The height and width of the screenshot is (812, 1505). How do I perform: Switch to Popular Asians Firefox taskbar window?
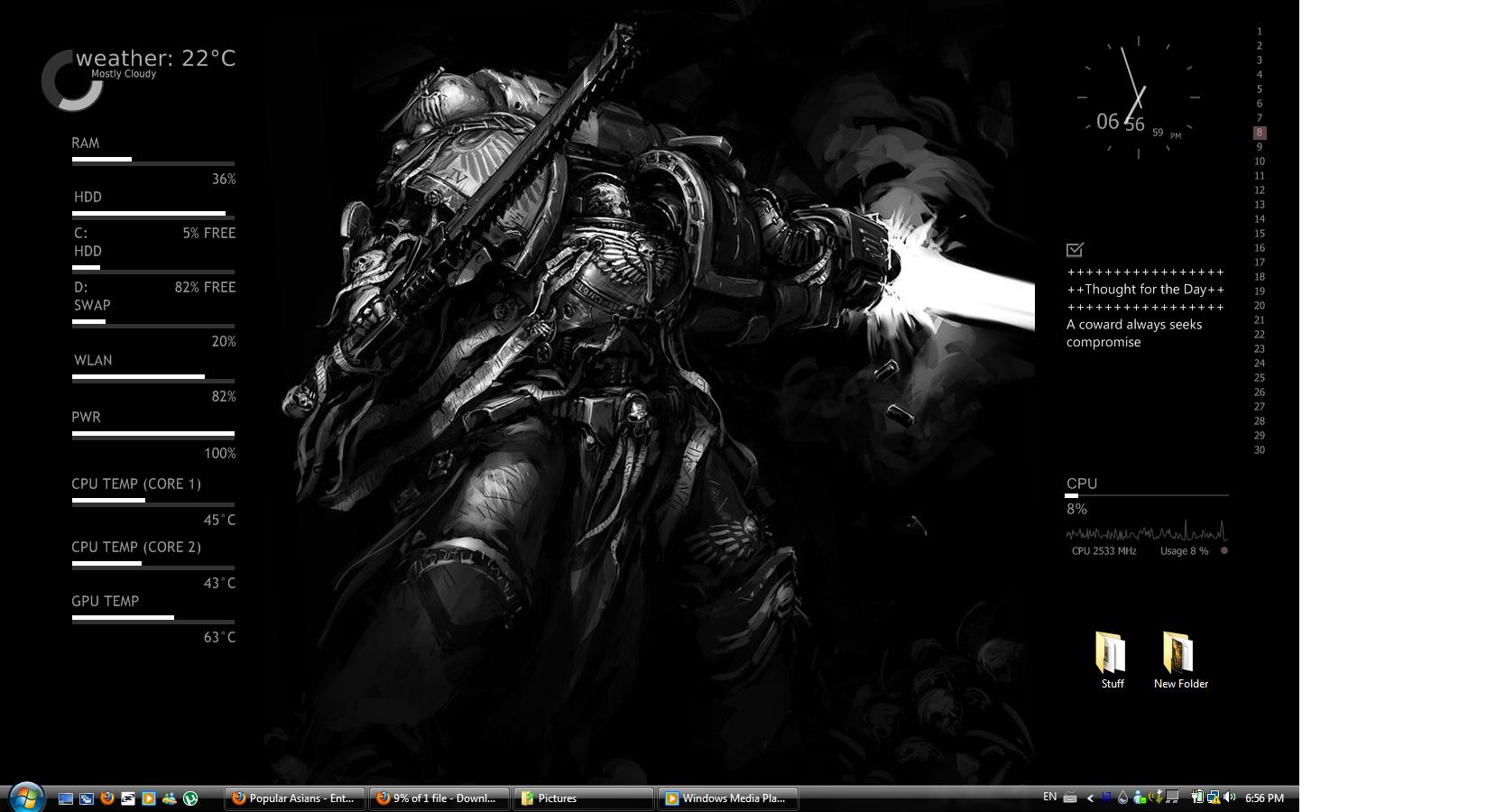pyautogui.click(x=295, y=798)
